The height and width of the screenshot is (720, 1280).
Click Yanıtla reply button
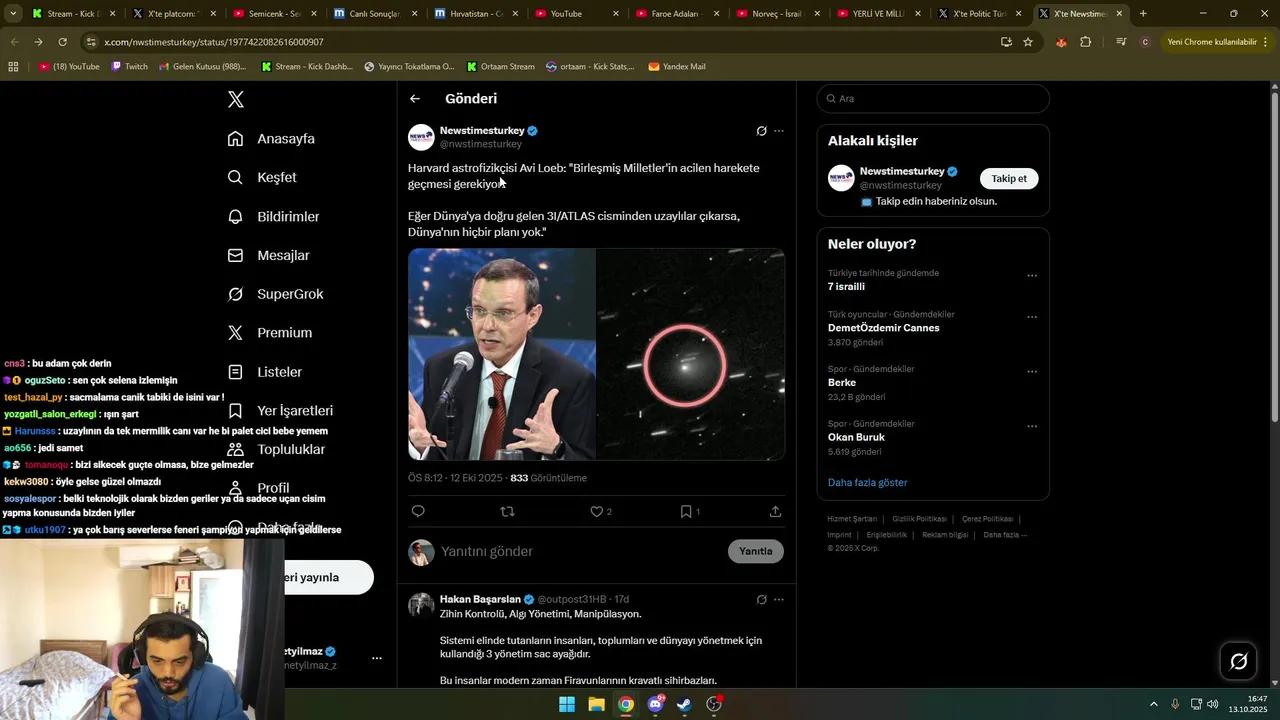[756, 551]
